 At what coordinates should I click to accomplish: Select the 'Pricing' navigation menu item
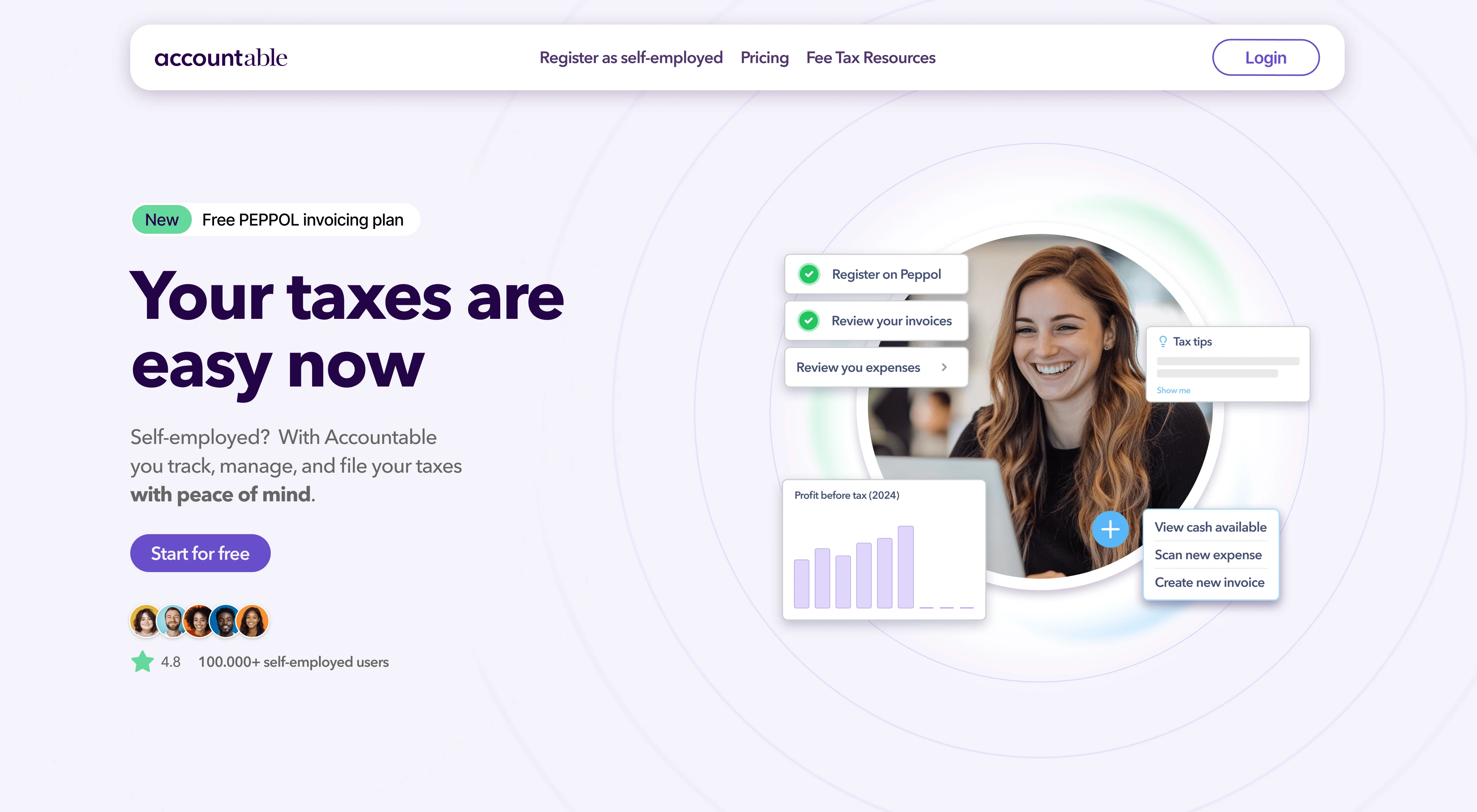point(764,57)
